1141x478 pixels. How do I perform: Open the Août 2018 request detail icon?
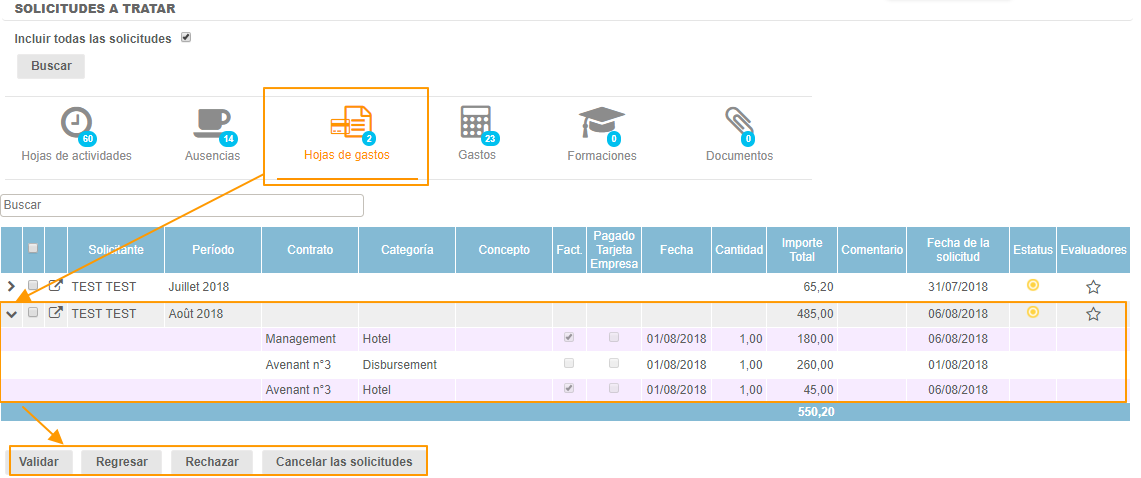point(56,313)
